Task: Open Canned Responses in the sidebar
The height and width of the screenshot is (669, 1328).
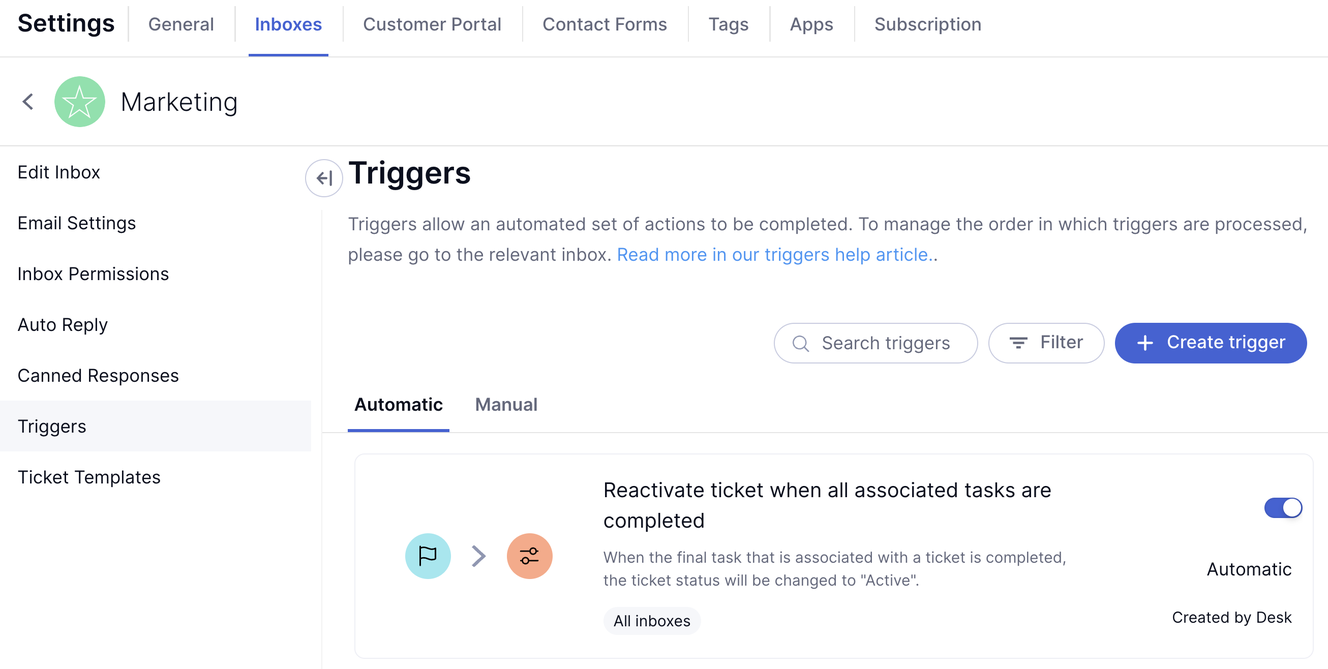Action: tap(98, 376)
